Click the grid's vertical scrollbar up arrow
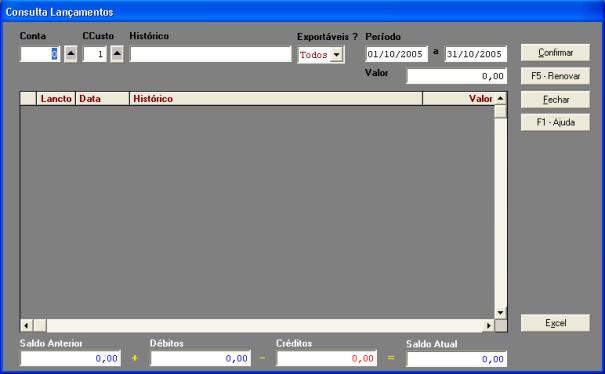 (500, 98)
